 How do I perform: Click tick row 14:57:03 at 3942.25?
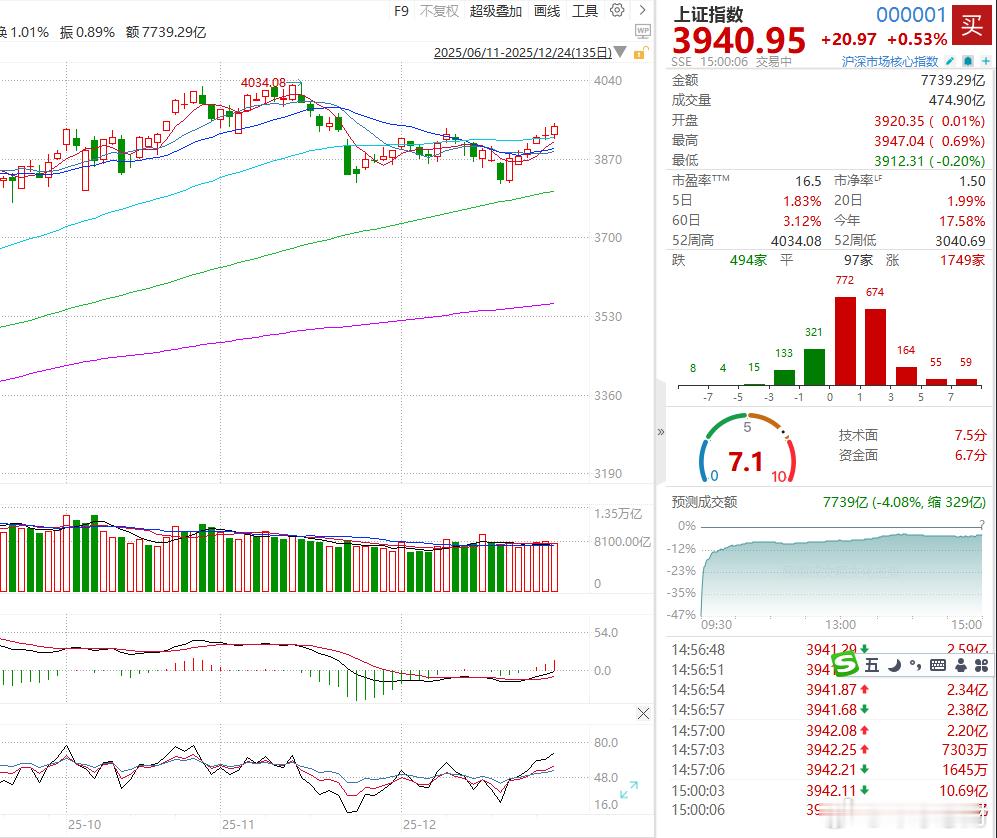(829, 750)
